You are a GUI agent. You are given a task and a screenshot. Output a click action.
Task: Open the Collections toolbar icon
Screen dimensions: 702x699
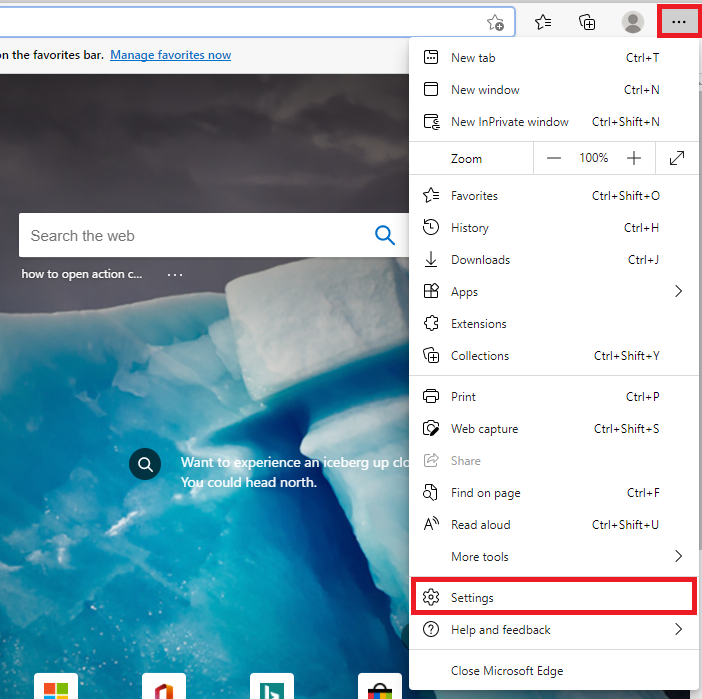click(x=588, y=22)
